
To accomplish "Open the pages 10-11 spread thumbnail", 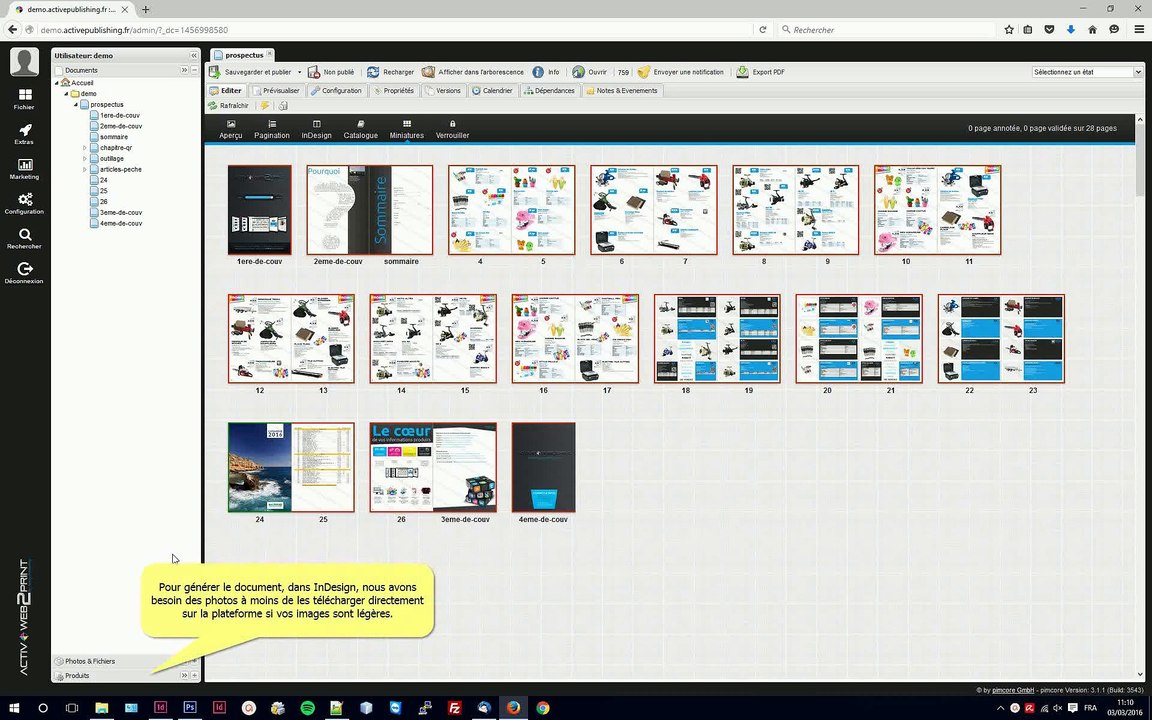I will 937,209.
